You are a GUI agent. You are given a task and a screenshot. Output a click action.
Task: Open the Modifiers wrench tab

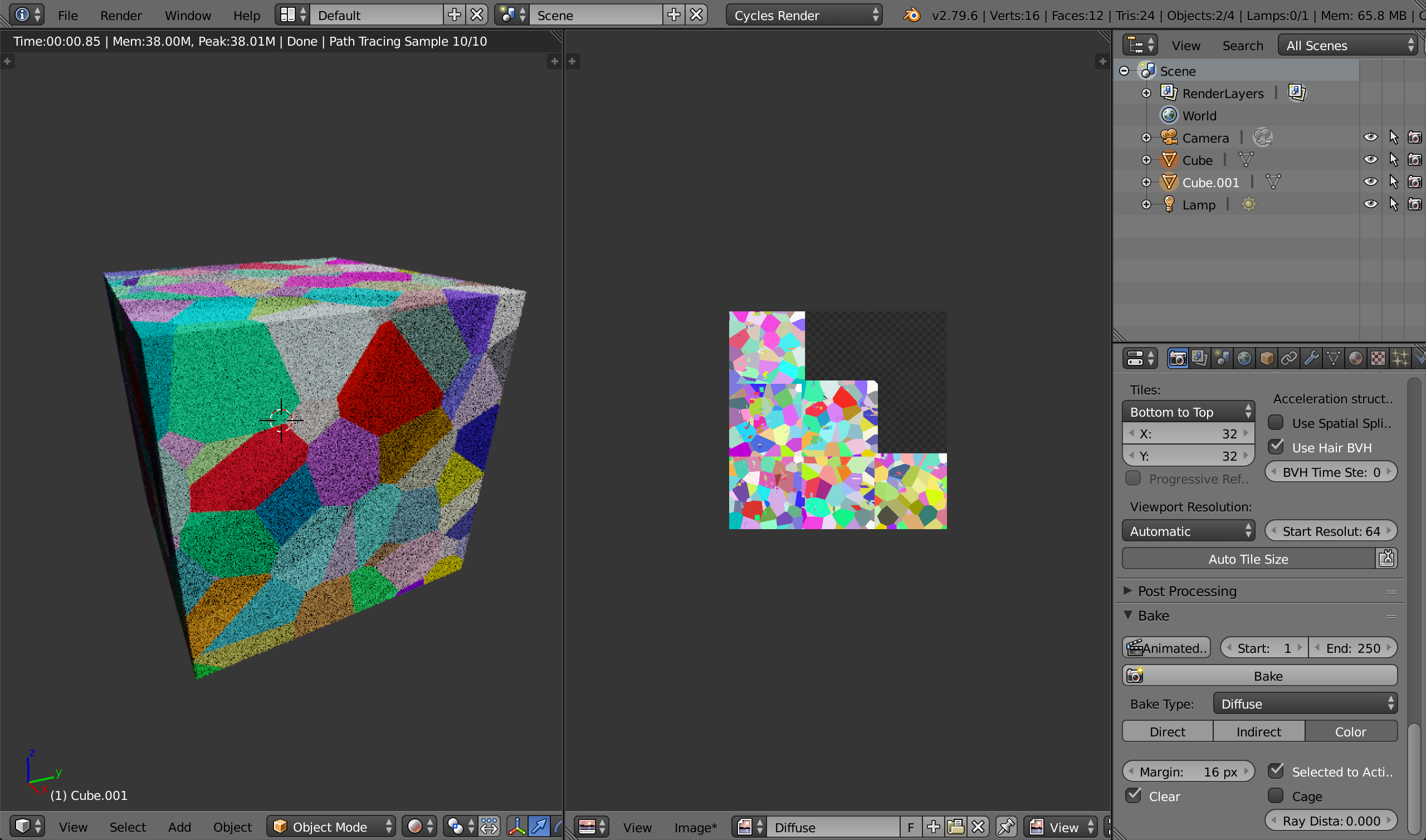(x=1311, y=358)
